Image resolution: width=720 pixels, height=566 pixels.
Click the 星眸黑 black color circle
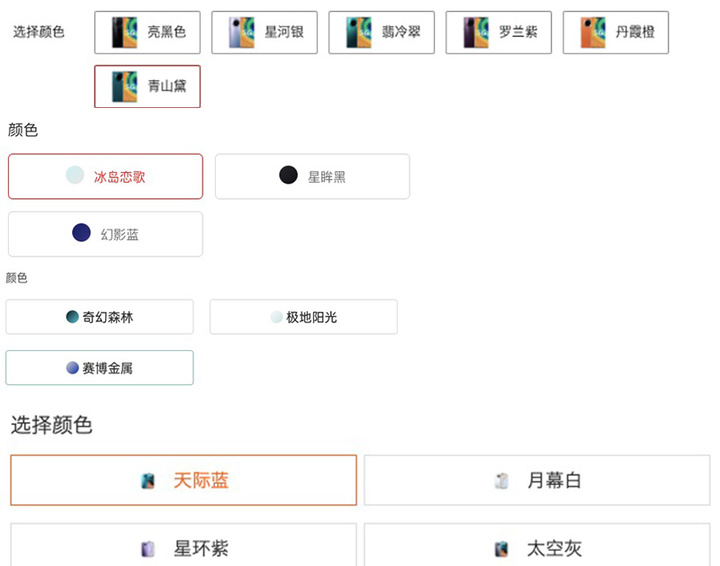pyautogui.click(x=288, y=176)
